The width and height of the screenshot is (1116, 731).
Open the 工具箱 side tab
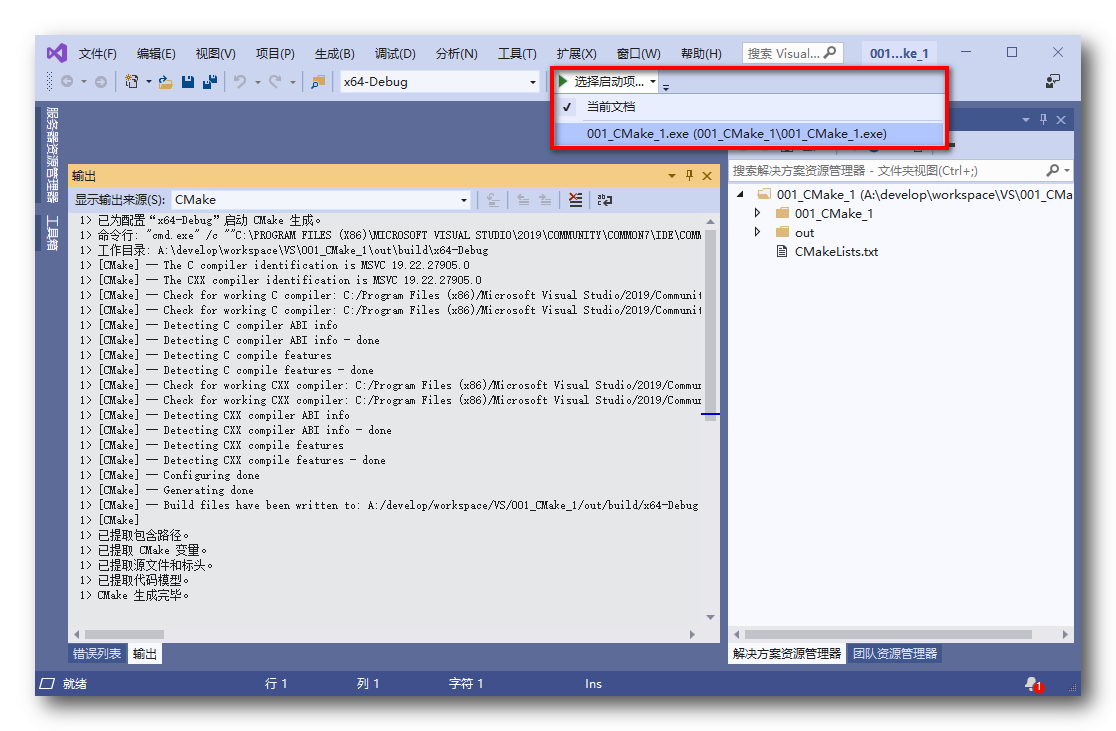pyautogui.click(x=51, y=233)
